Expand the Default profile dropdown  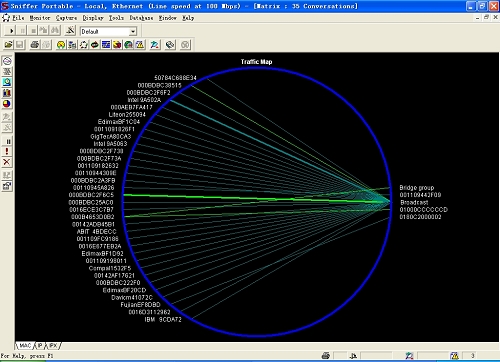click(x=133, y=32)
